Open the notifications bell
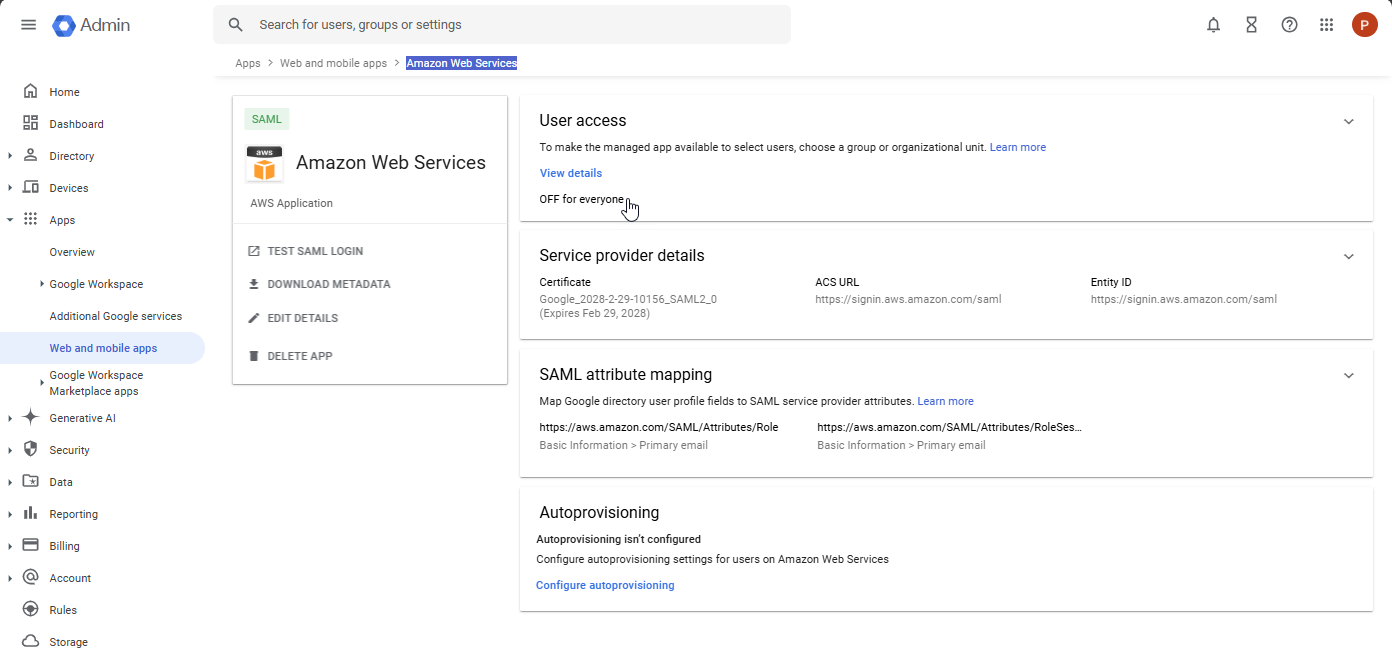The image size is (1392, 655). click(1213, 25)
